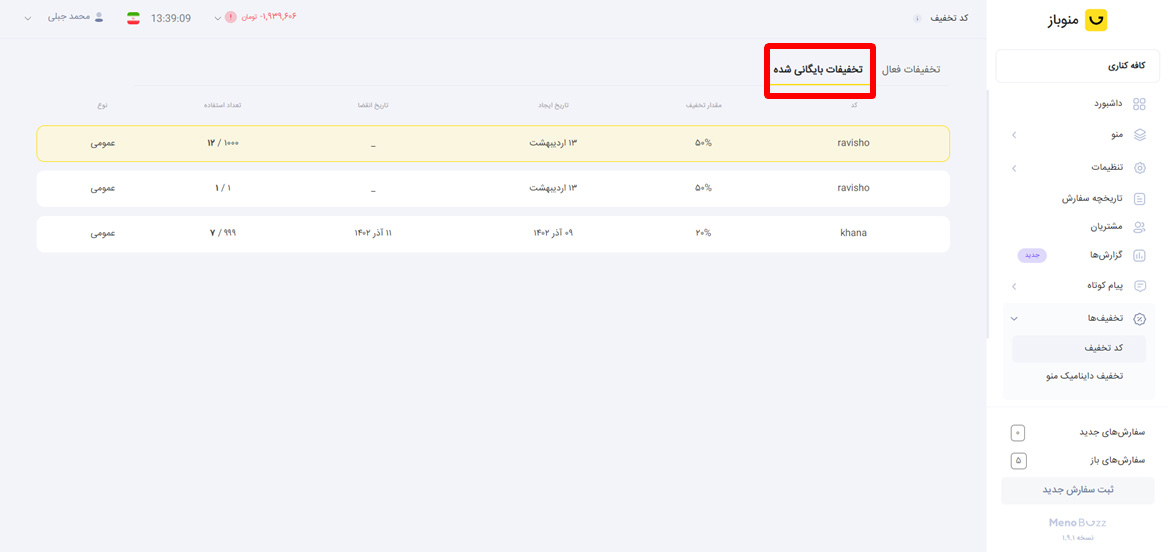This screenshot has width=1168, height=552.
Task: Click ۱۱ آذر ۱۴۰۲ expiry date
Action: click(372, 233)
